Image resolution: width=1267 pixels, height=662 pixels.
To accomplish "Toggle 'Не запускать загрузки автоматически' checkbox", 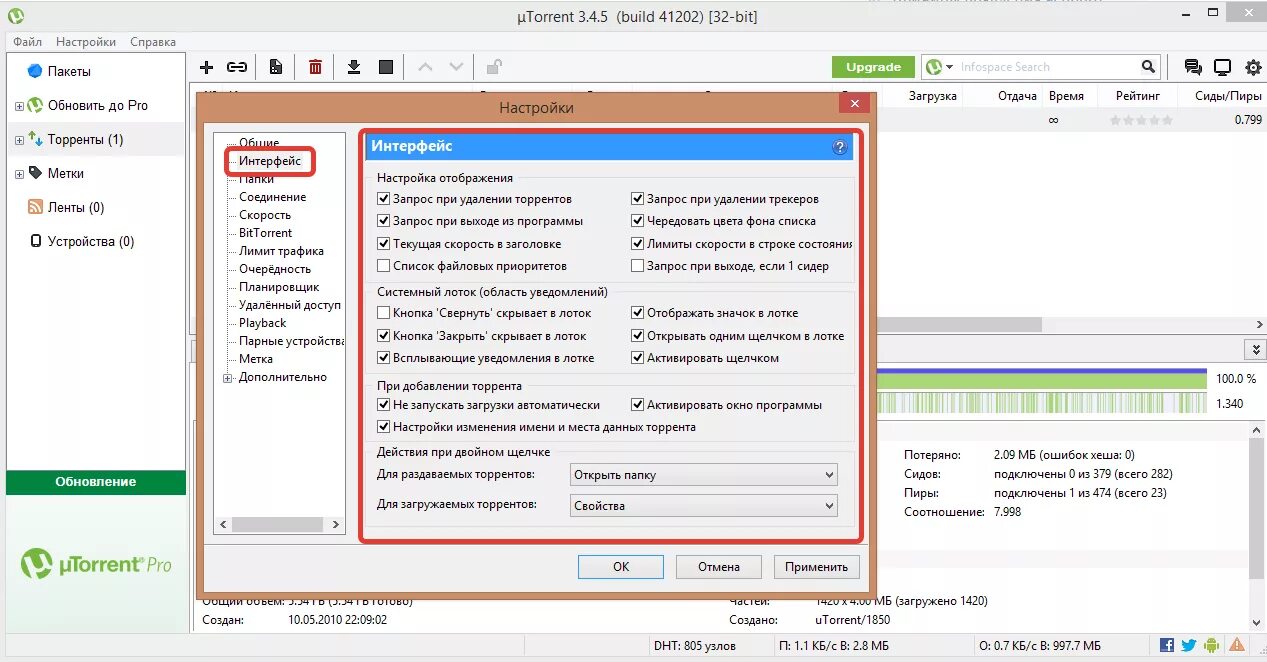I will [384, 405].
